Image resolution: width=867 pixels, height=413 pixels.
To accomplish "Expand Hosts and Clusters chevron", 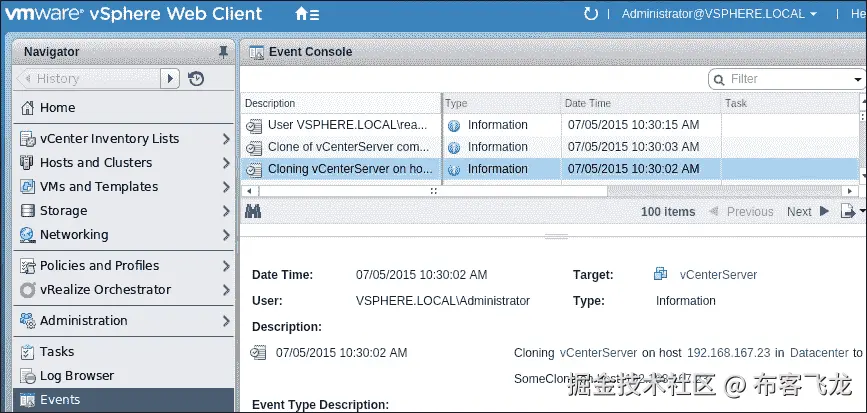I will click(x=226, y=163).
